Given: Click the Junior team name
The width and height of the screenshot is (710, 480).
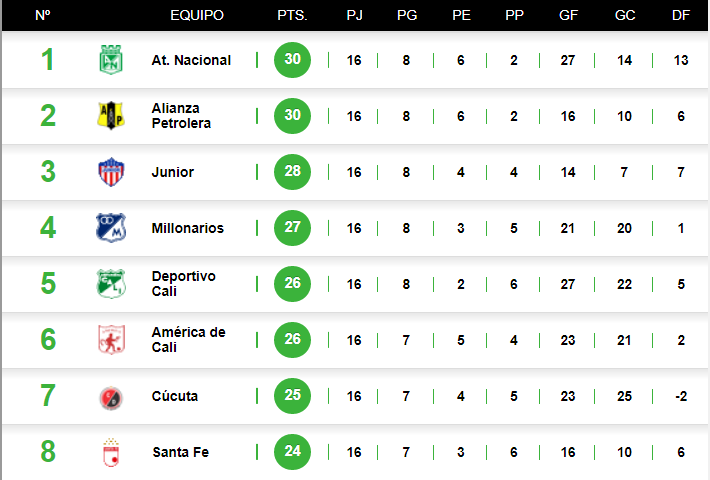Looking at the screenshot, I should 173,172.
